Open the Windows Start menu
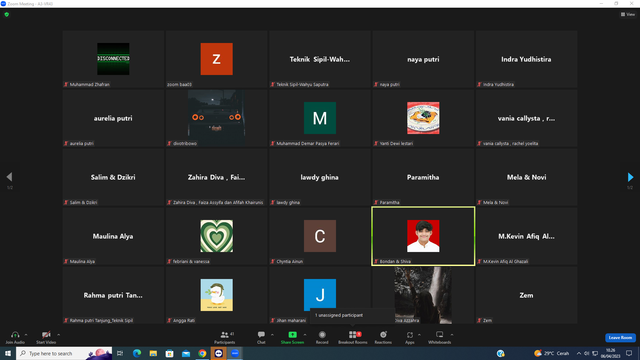This screenshot has width=640, height=360. 8,353
